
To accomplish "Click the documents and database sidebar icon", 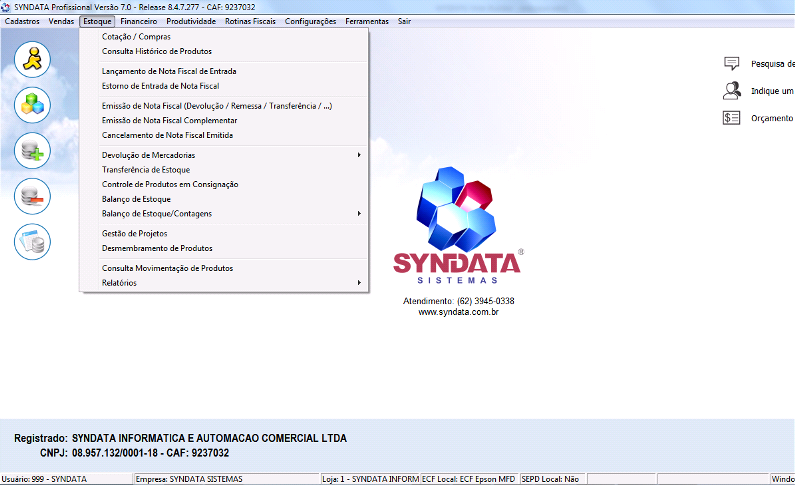I will (x=32, y=242).
